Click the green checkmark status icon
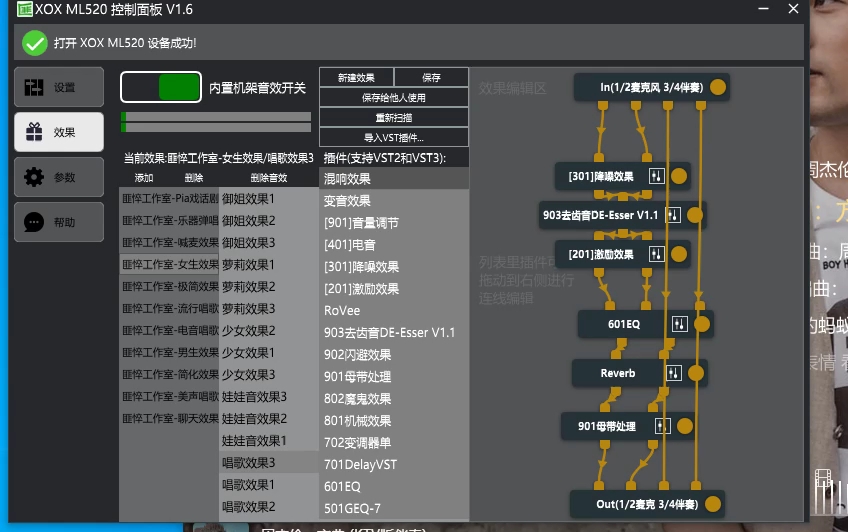The height and width of the screenshot is (532, 848). click(x=35, y=43)
